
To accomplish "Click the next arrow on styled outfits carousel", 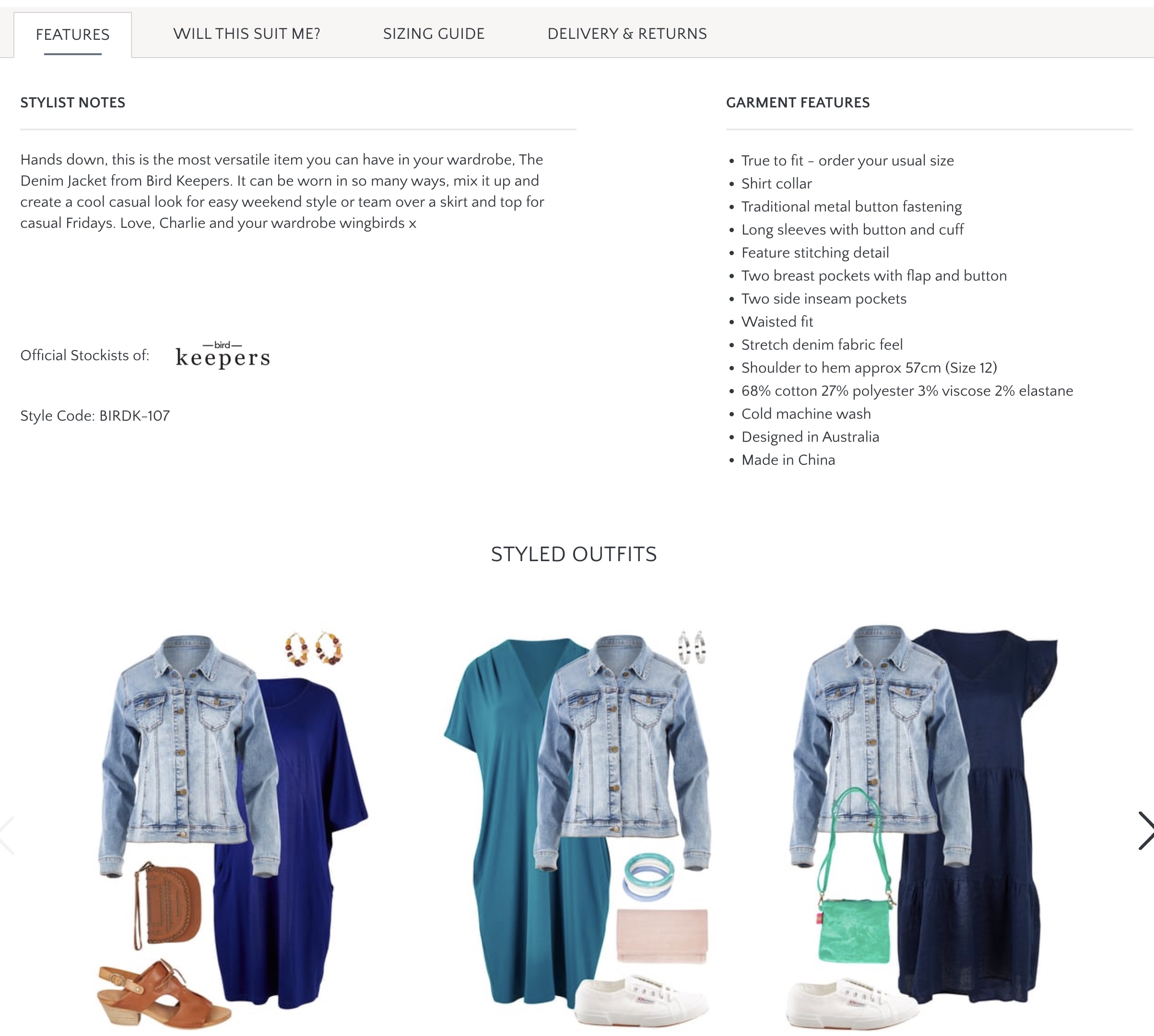I will pos(1144,831).
